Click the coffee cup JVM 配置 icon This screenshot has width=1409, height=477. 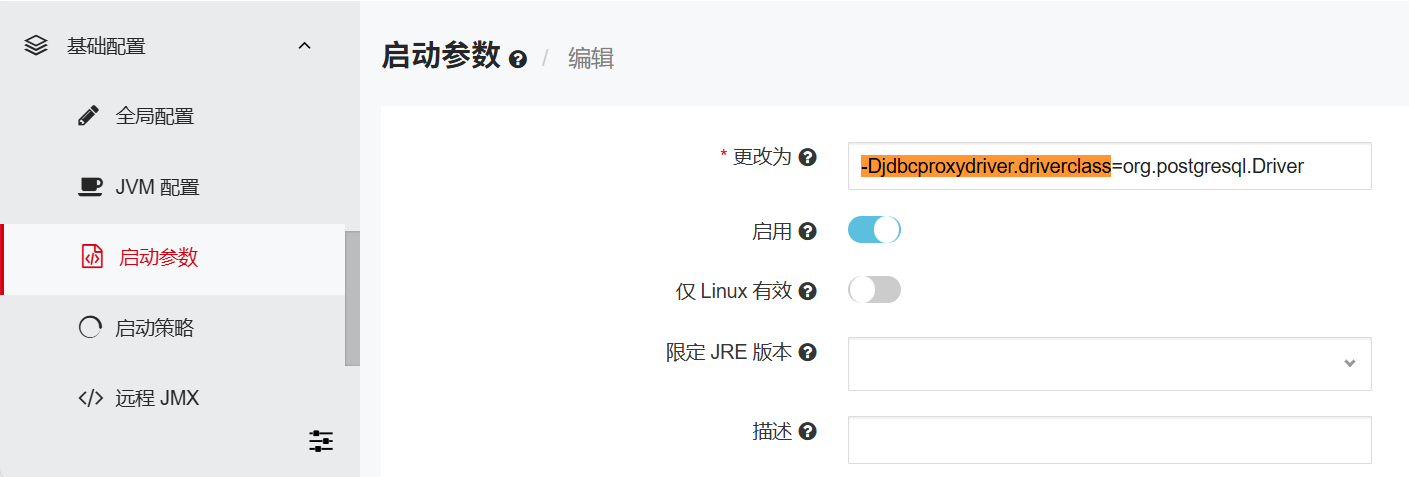(x=90, y=186)
